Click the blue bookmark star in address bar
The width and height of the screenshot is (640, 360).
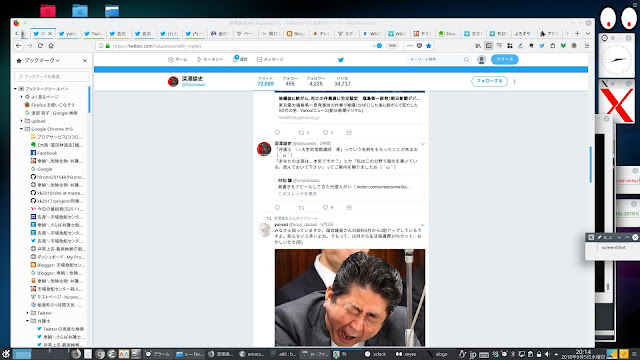[x=429, y=46]
